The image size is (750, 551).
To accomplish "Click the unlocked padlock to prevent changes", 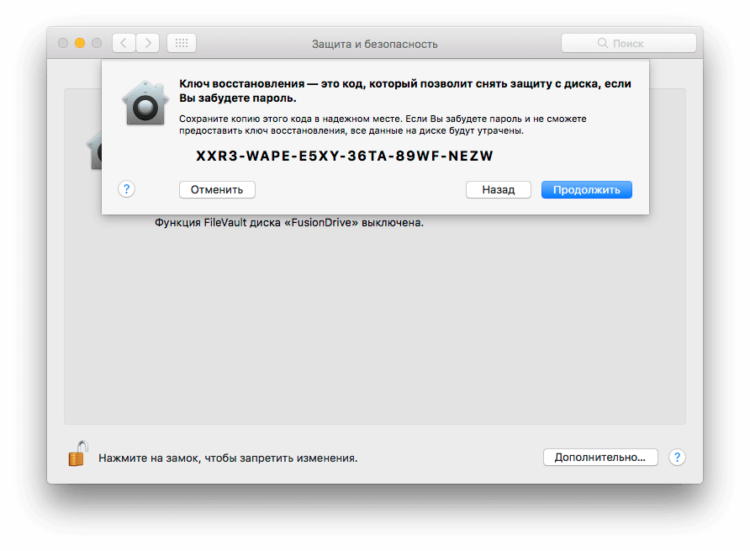I will tap(78, 453).
